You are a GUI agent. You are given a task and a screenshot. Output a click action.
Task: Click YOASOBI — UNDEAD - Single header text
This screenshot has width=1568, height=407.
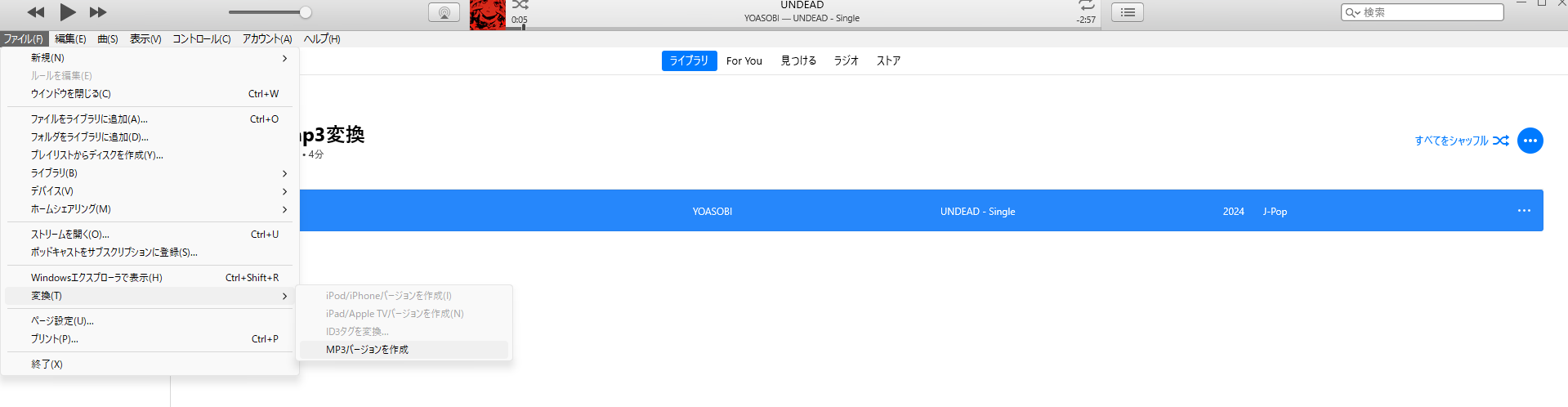pyautogui.click(x=802, y=18)
